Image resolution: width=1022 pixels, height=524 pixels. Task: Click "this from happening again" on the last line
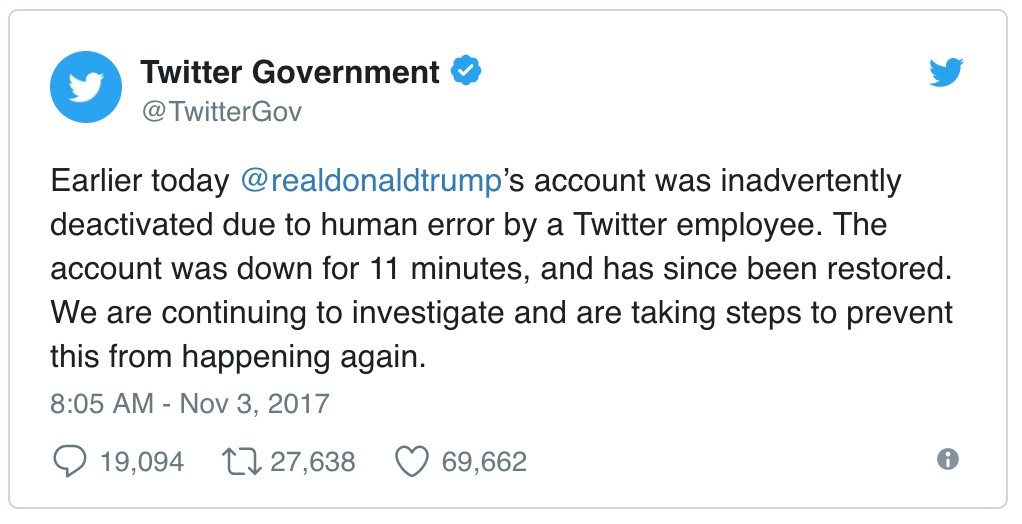238,357
